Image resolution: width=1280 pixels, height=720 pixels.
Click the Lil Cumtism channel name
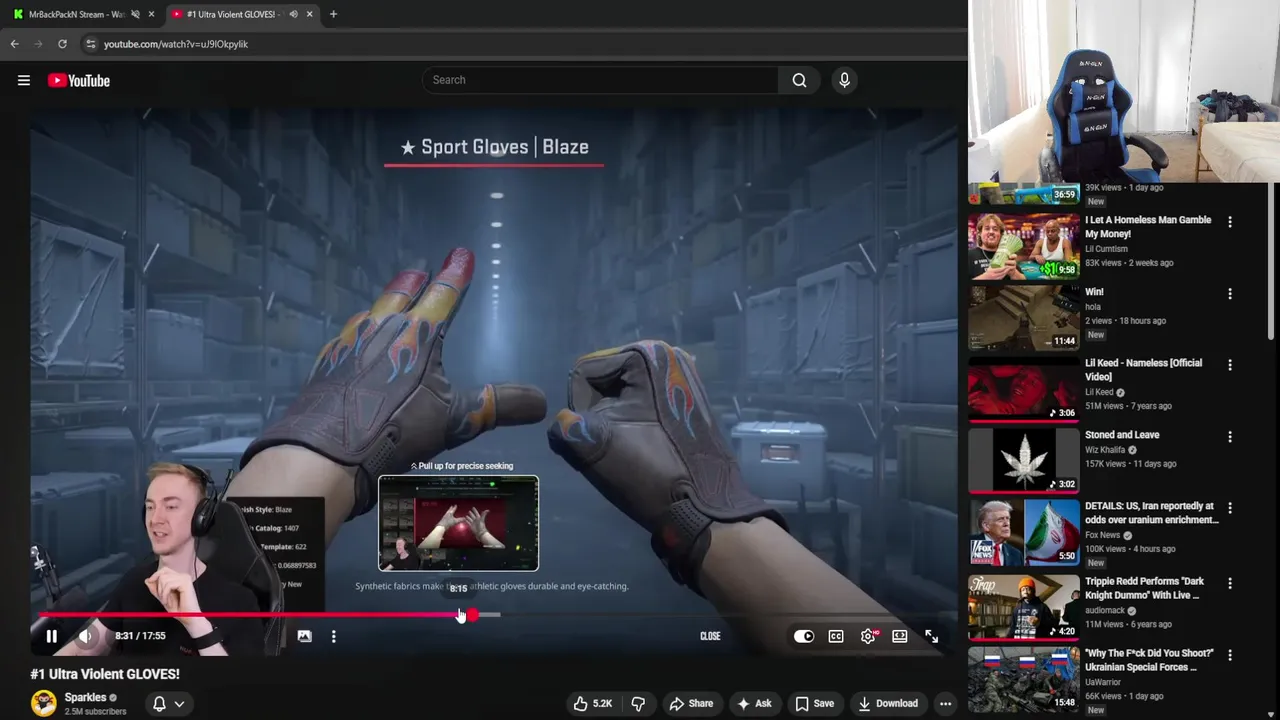(x=1106, y=249)
